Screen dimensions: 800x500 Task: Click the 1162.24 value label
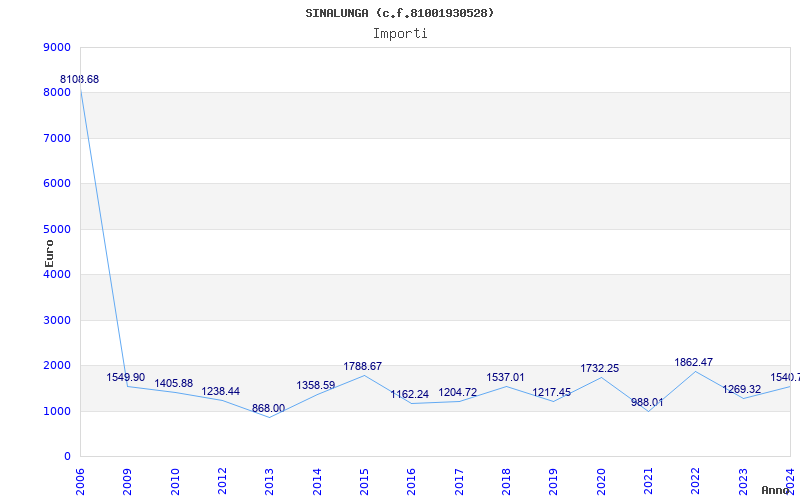tap(410, 394)
